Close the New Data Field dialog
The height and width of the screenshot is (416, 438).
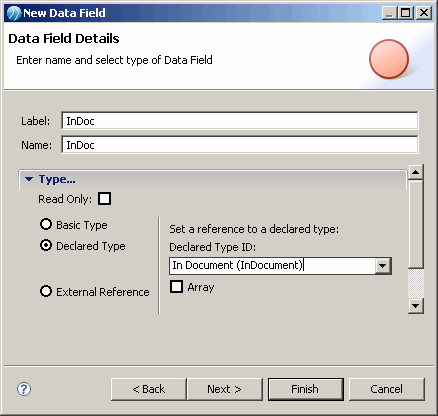424,13
